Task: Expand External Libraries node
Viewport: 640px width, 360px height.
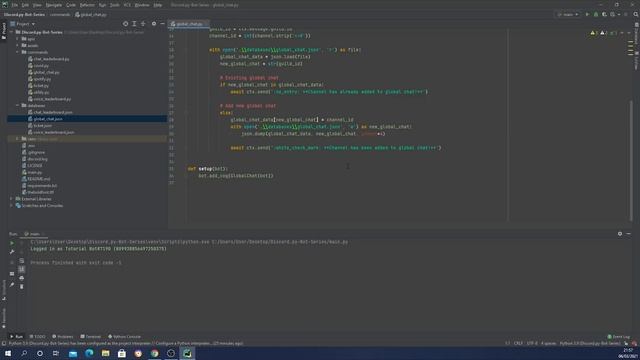Action: (12, 199)
